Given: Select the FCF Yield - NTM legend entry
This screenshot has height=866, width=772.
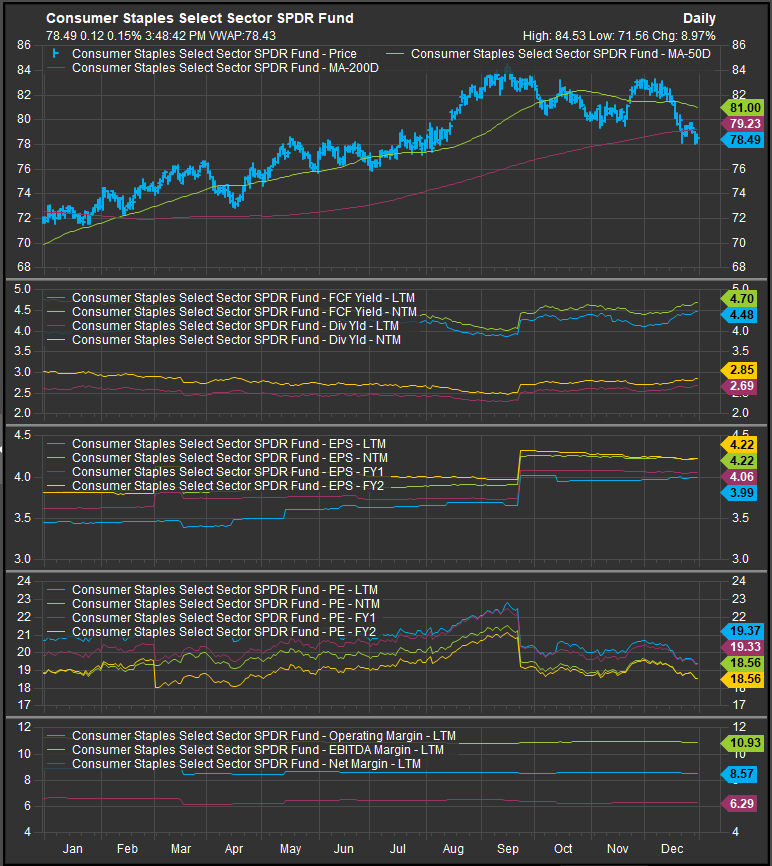Looking at the screenshot, I should (232, 312).
